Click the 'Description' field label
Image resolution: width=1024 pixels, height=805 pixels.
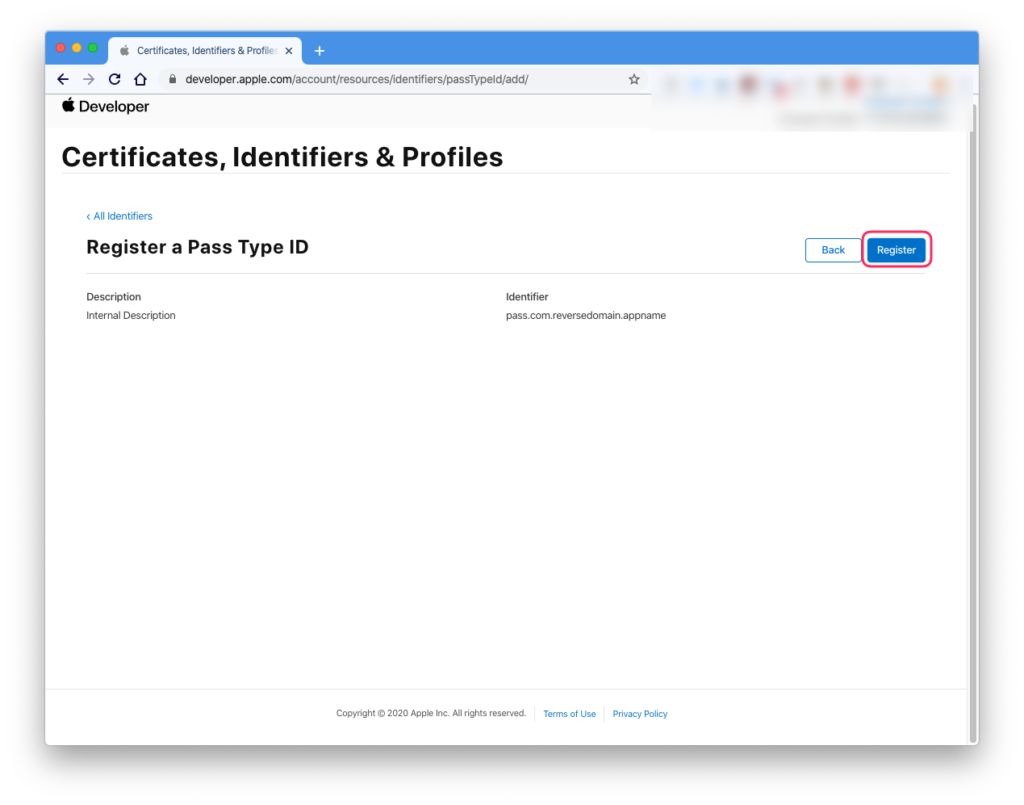tap(114, 296)
